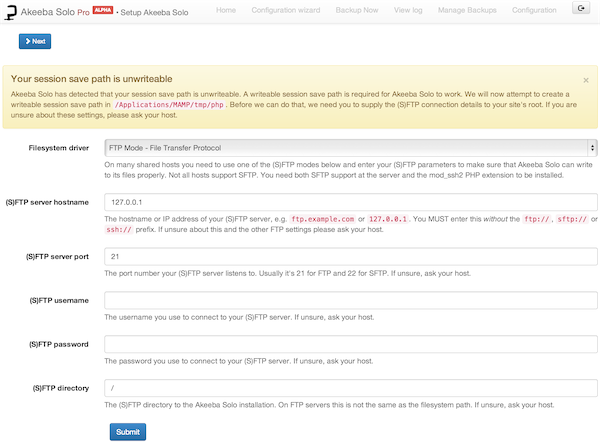This screenshot has width=600, height=445.
Task: Submit the FTP connection form
Action: (x=128, y=432)
